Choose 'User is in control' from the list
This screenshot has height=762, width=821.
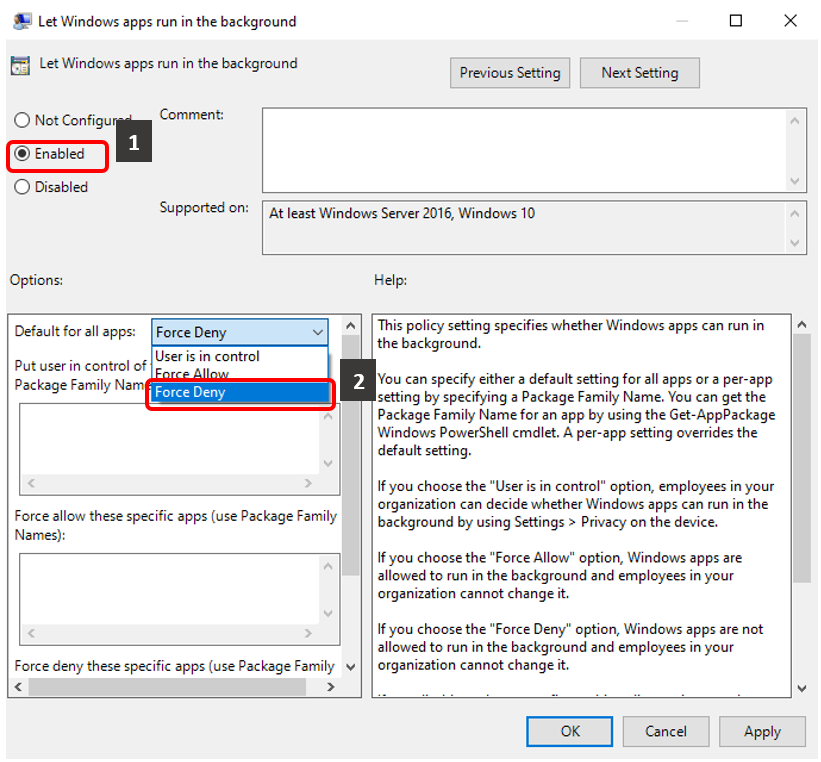[239, 356]
